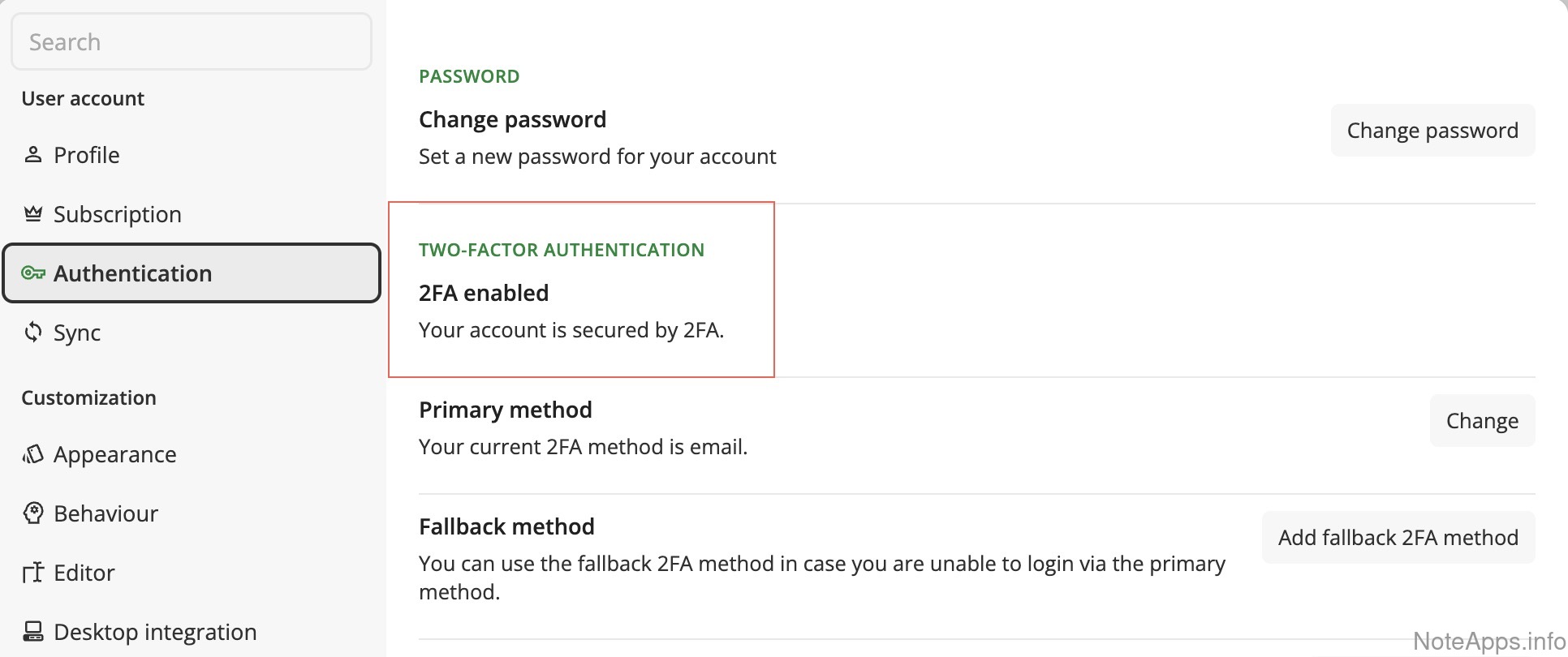
Task: Click the Desktop integration computer icon
Action: 32,632
